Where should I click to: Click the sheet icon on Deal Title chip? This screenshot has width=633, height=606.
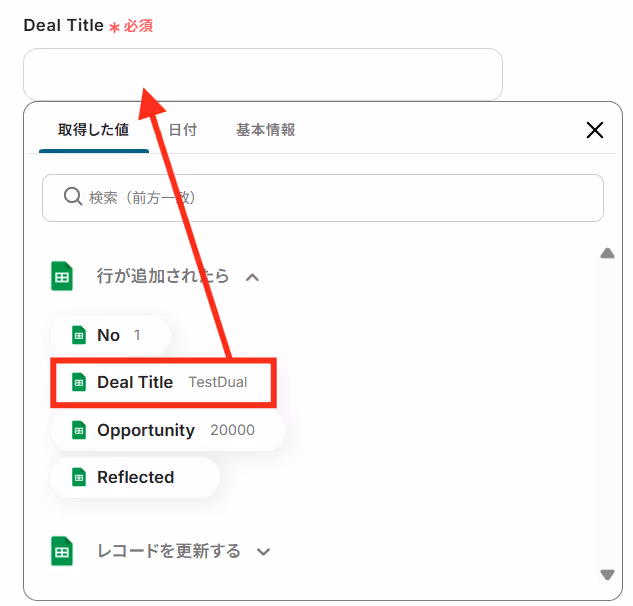(x=79, y=382)
